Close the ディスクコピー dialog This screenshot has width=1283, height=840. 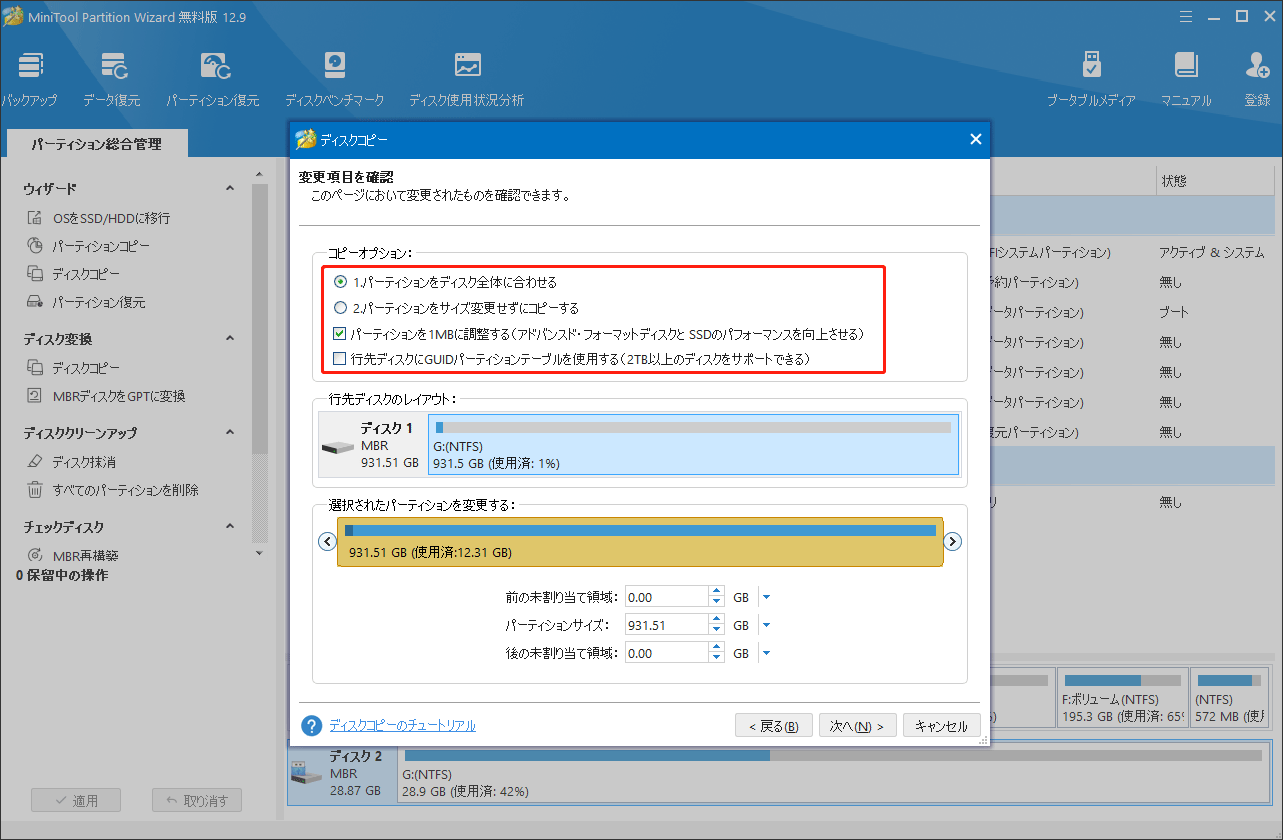click(x=975, y=139)
